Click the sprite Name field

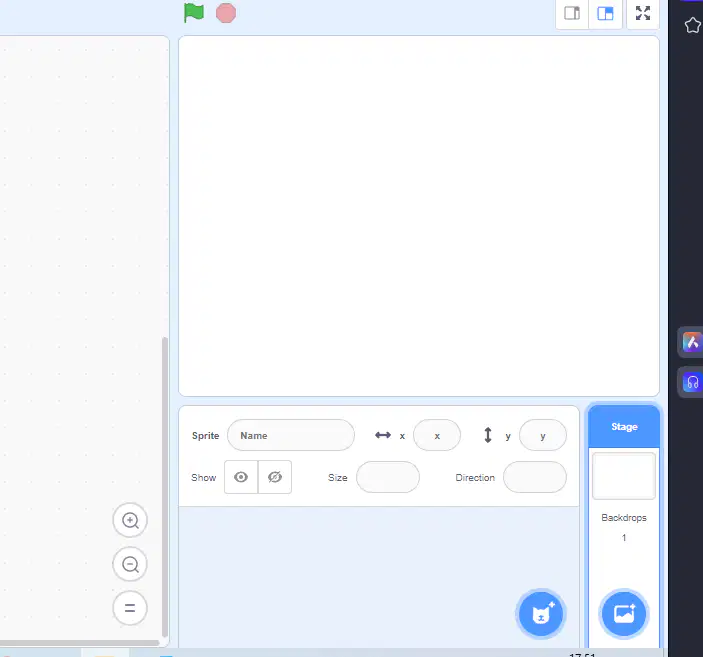click(291, 435)
